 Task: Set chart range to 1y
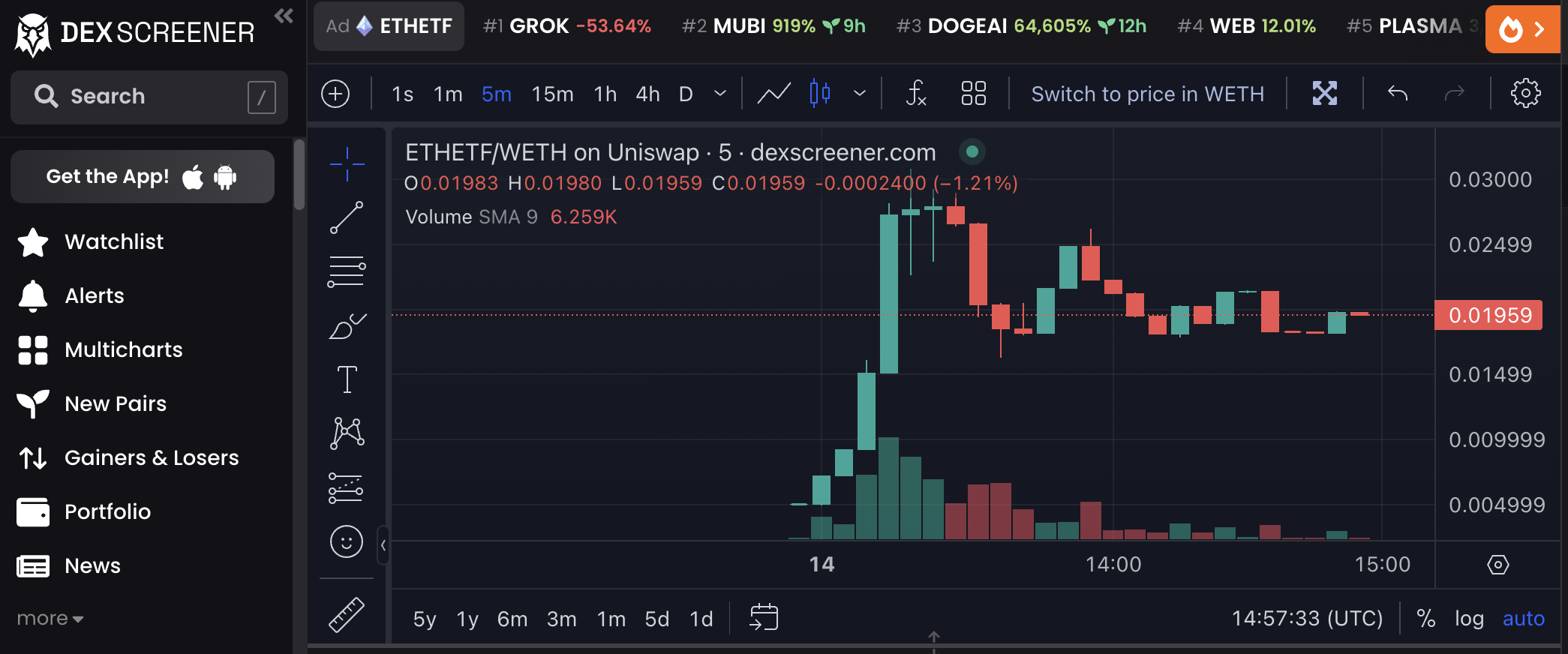(x=467, y=619)
